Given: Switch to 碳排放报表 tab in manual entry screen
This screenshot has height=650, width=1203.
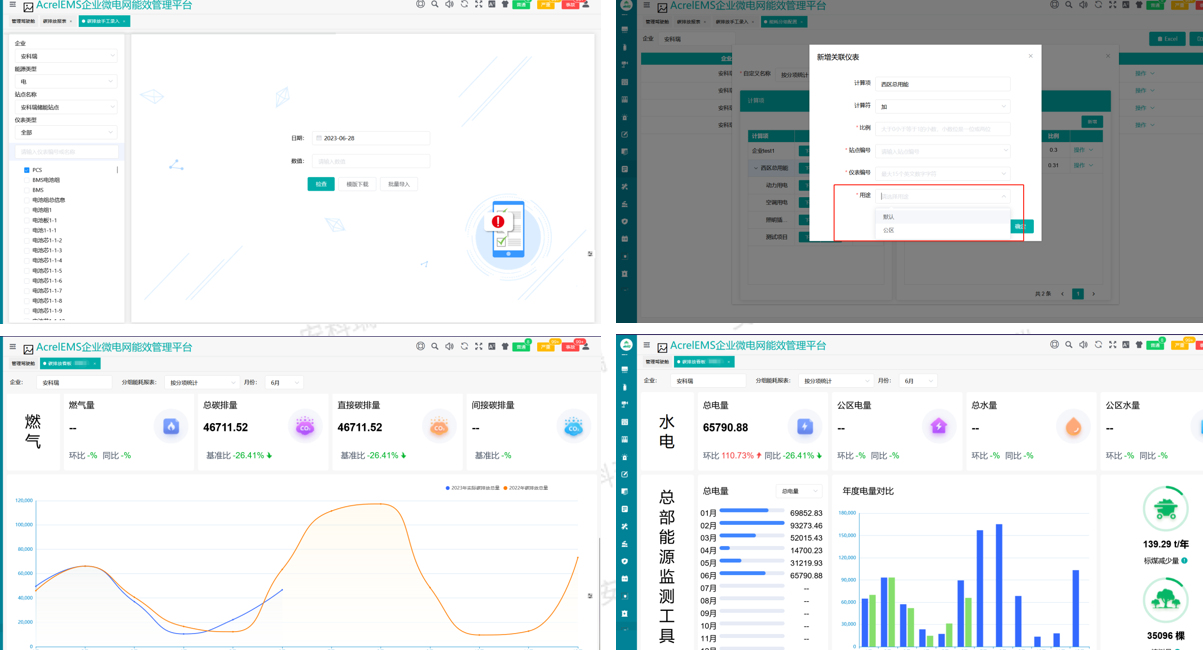Looking at the screenshot, I should pyautogui.click(x=56, y=21).
